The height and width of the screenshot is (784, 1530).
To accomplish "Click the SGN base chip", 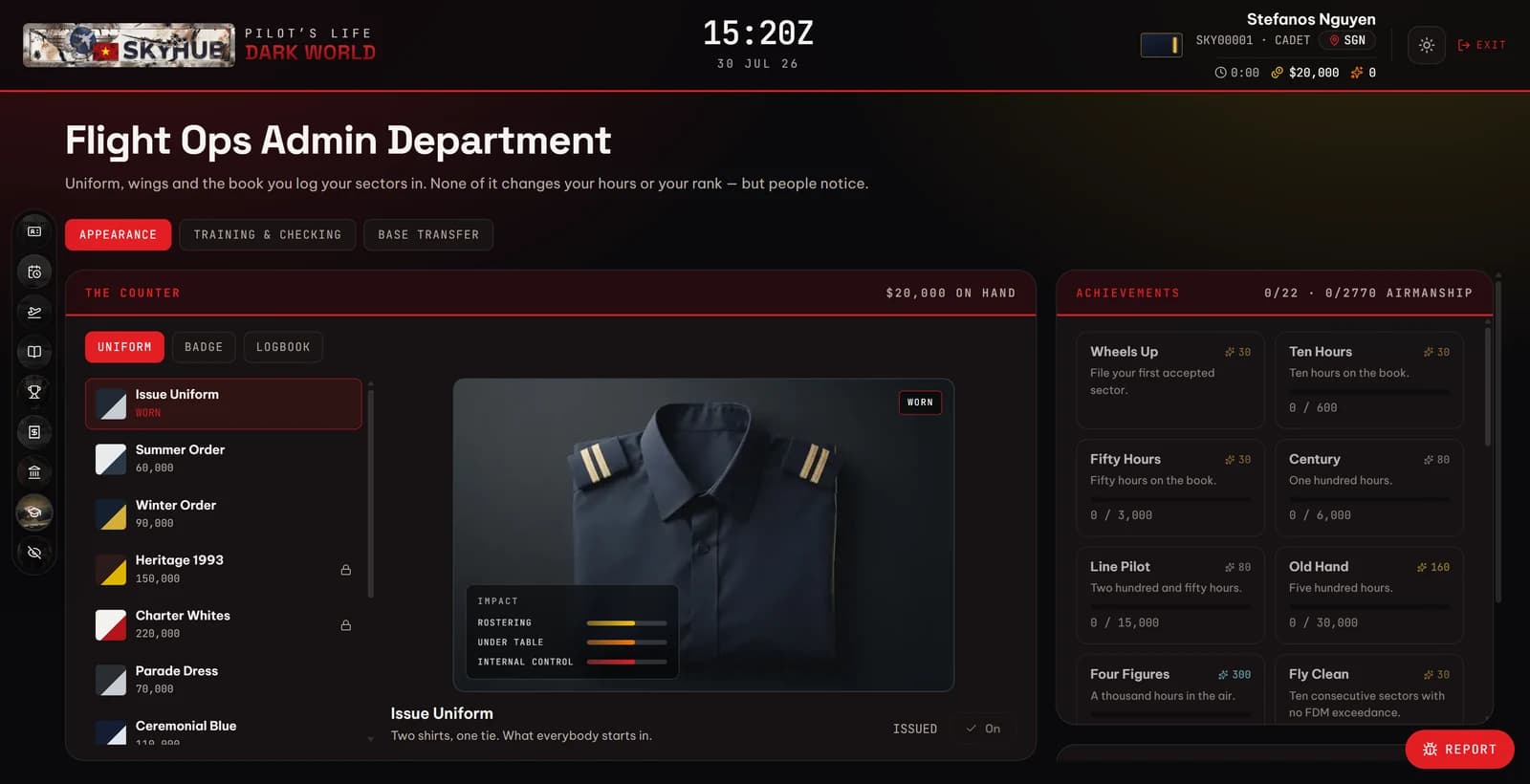I will (x=1347, y=40).
